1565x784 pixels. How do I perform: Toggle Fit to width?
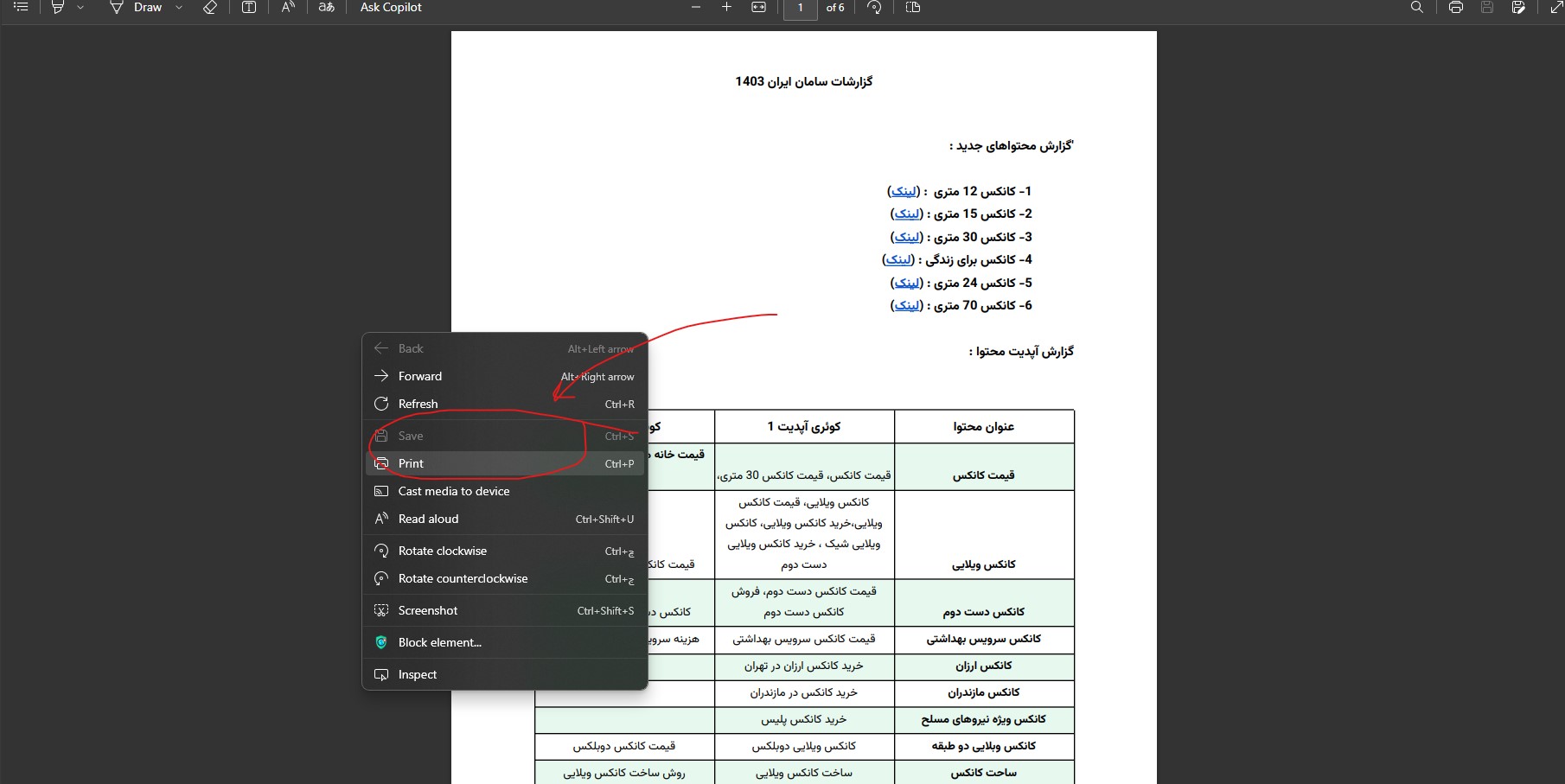coord(758,7)
